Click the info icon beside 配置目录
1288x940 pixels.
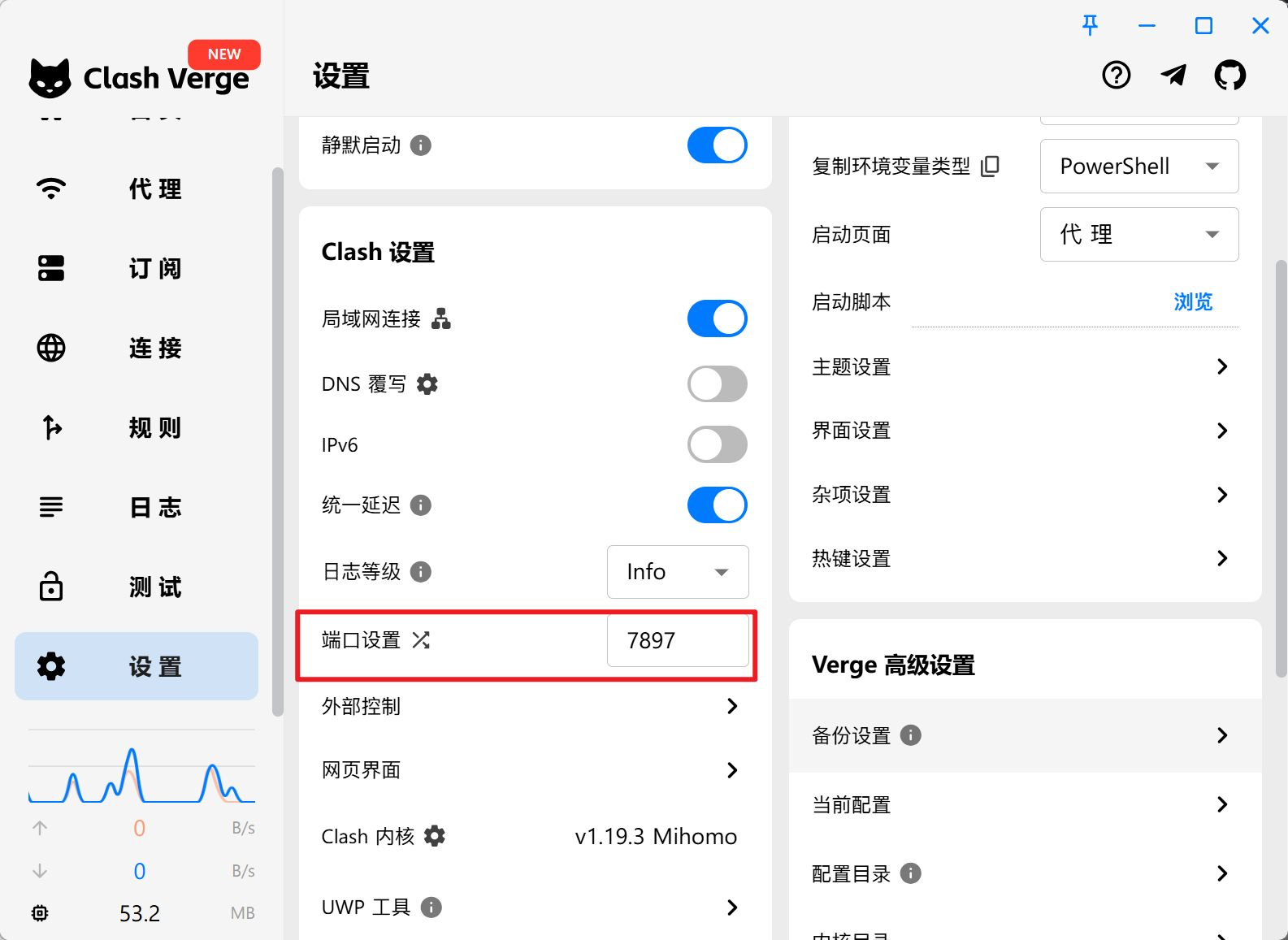pos(911,873)
